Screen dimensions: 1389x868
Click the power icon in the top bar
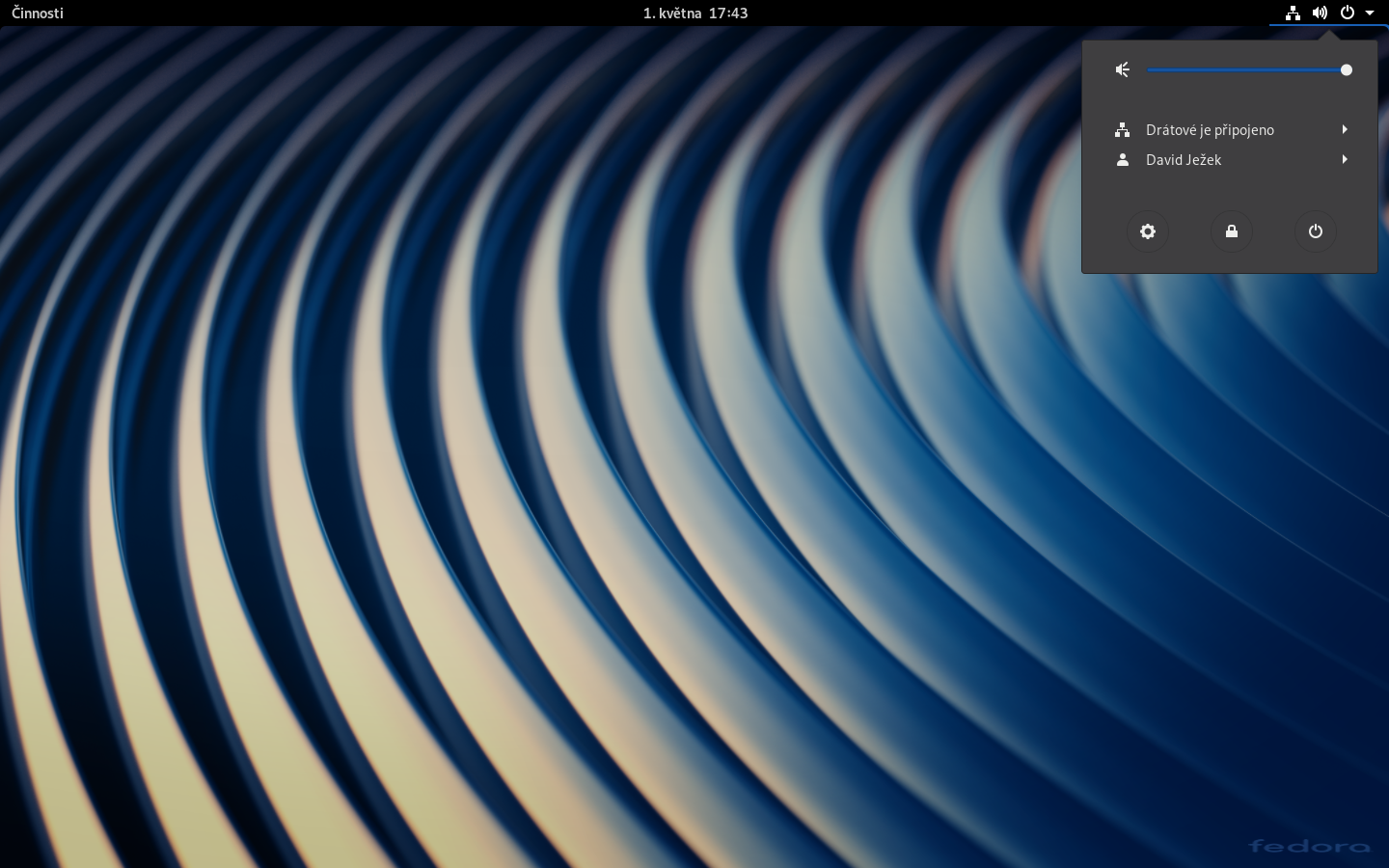point(1348,13)
